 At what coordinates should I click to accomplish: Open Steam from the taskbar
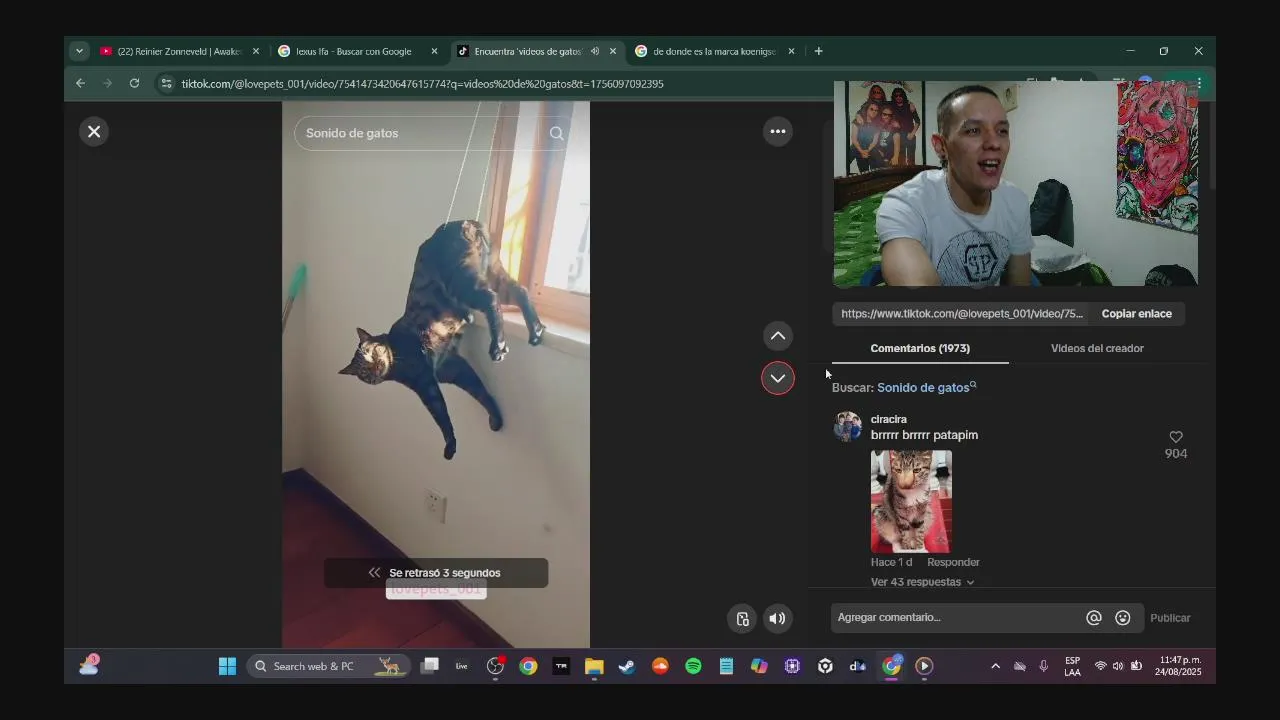[627, 666]
